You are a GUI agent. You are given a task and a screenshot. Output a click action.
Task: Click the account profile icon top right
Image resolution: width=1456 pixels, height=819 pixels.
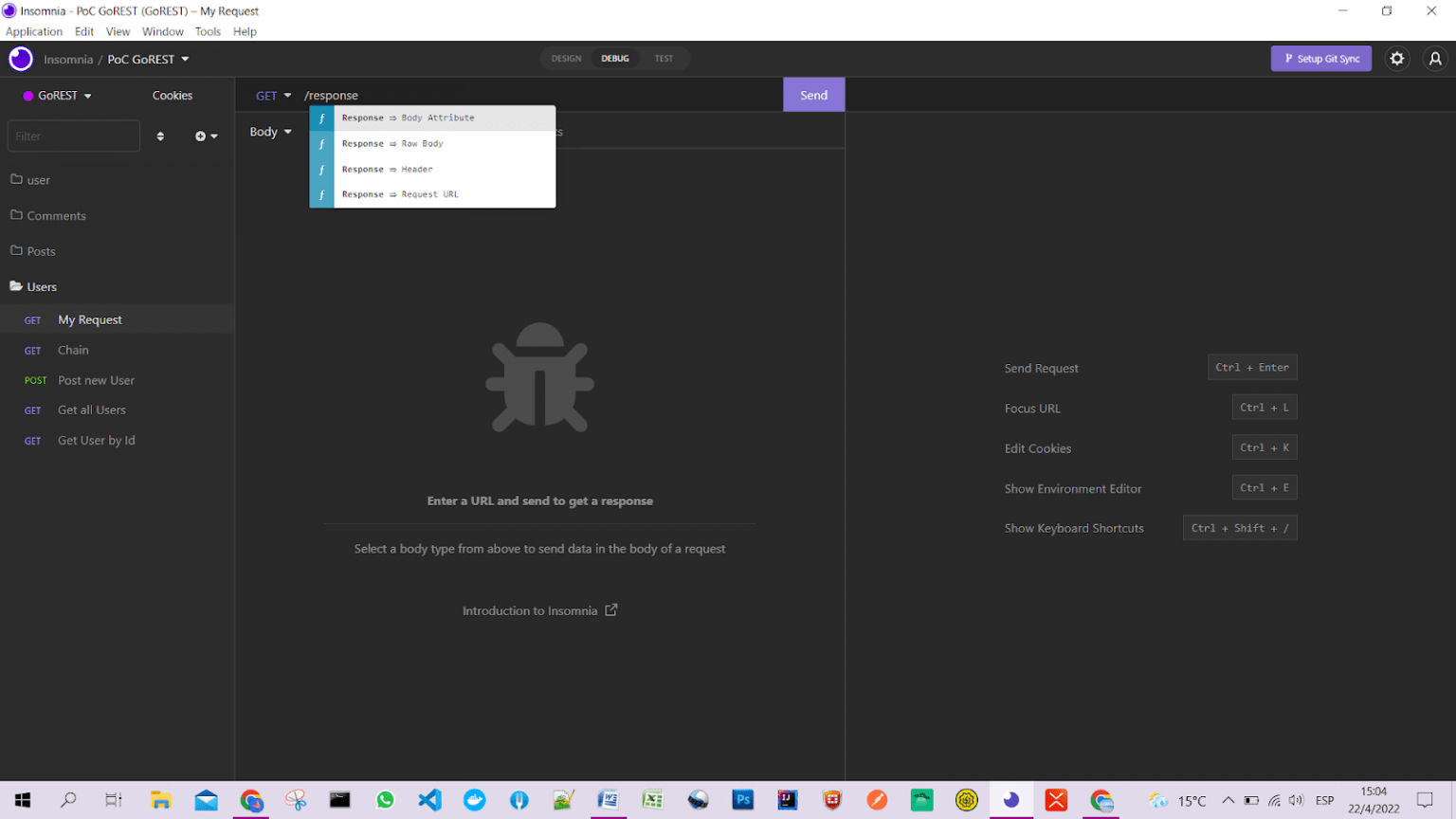click(1434, 58)
